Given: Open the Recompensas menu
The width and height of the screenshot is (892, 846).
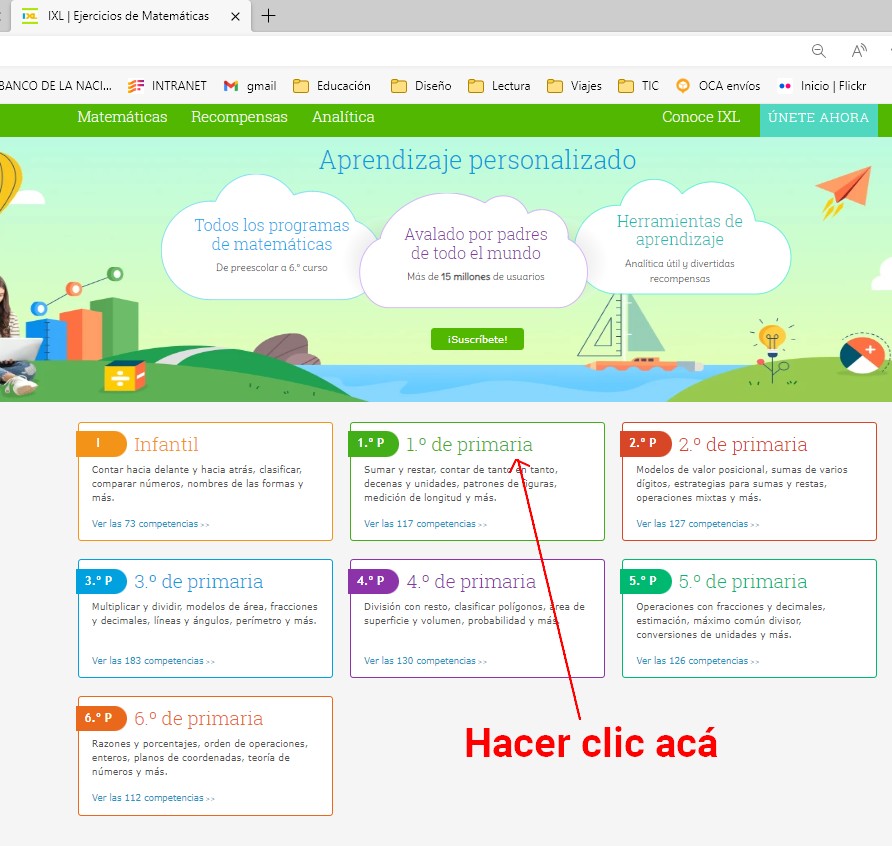Looking at the screenshot, I should pos(239,117).
